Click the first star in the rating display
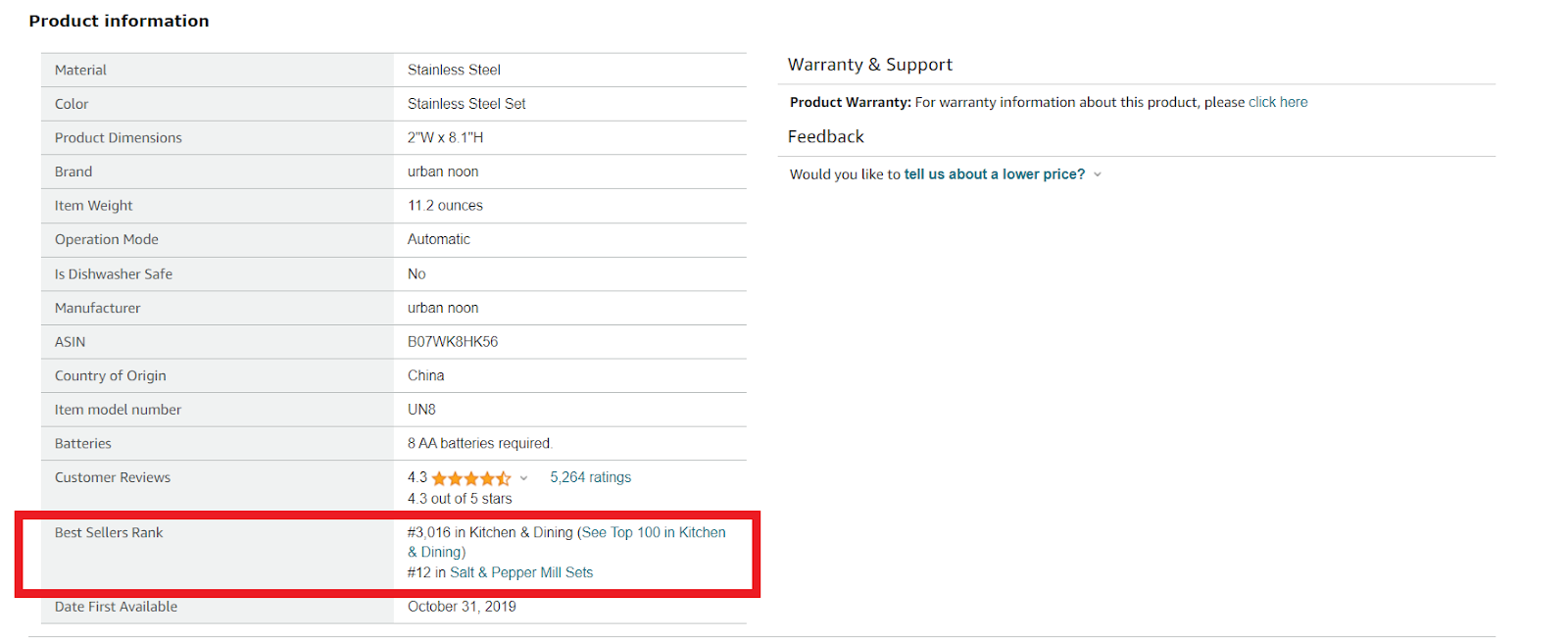Viewport: 1568px width, 639px height. click(438, 479)
